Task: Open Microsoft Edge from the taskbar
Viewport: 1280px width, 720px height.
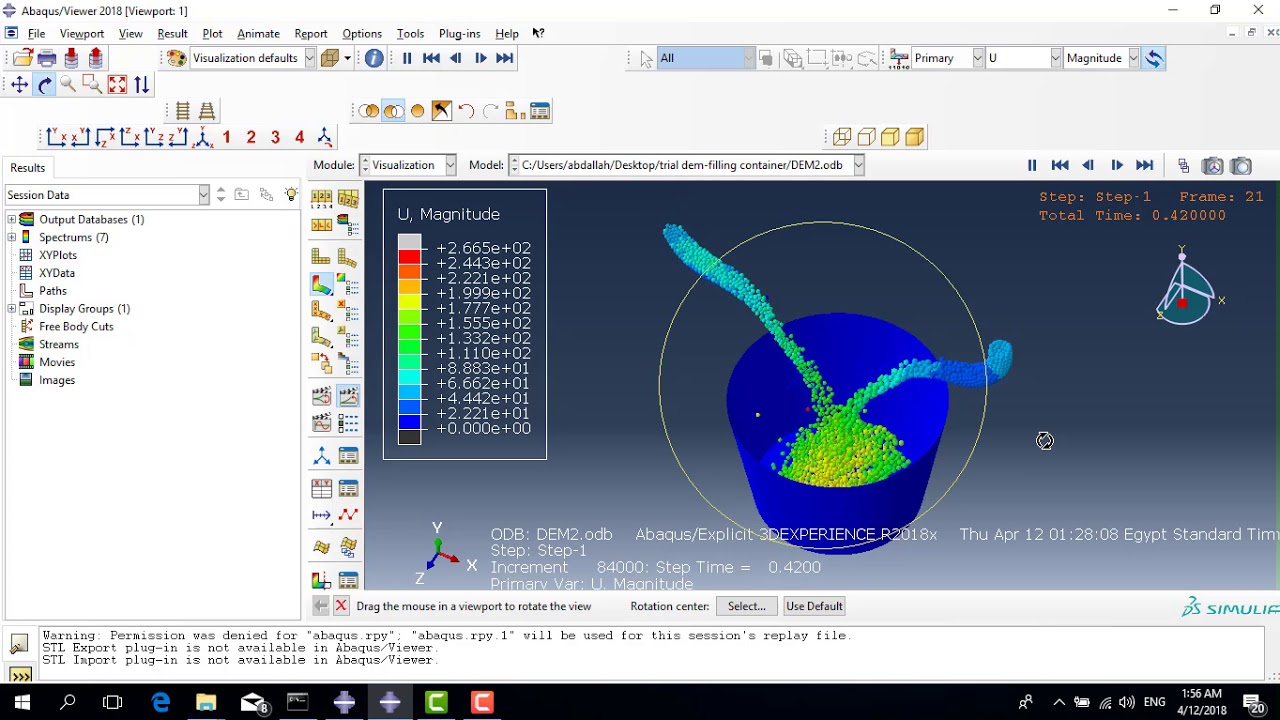Action: 160,703
